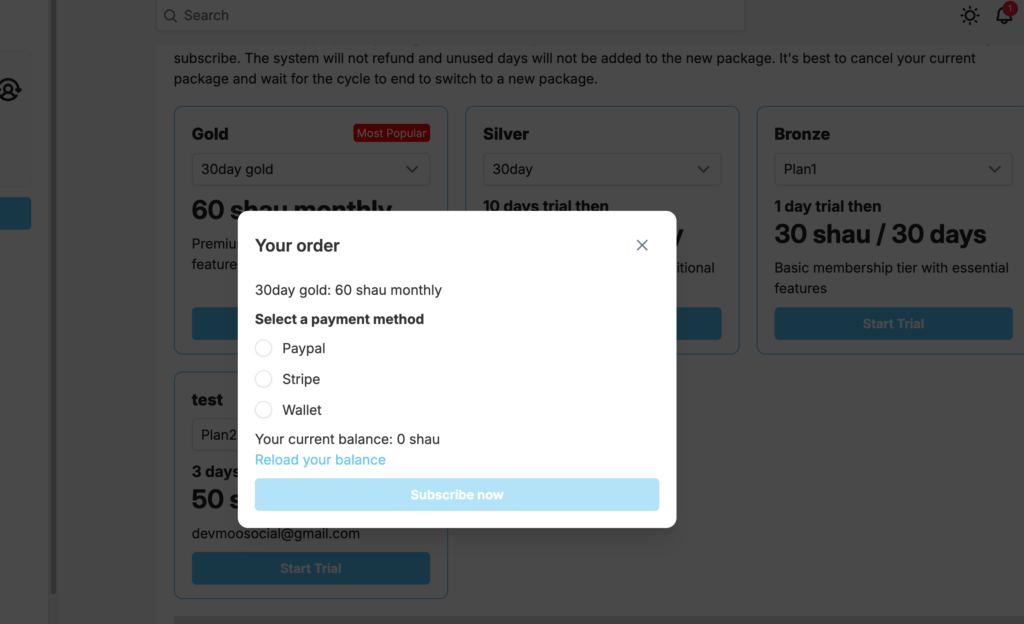Click Reload your balance link
The width and height of the screenshot is (1024, 624).
(x=320, y=460)
